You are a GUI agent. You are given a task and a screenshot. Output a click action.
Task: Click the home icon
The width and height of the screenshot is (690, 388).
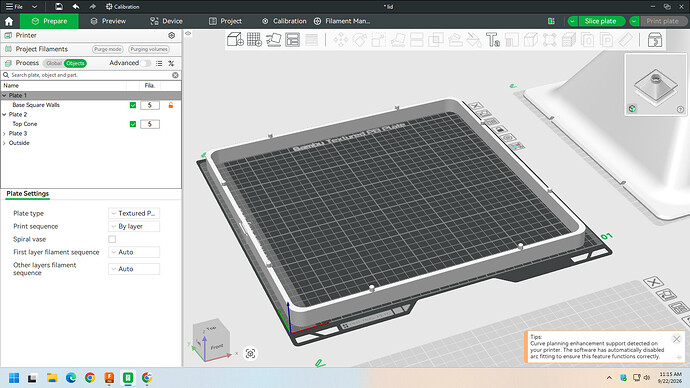[x=9, y=21]
